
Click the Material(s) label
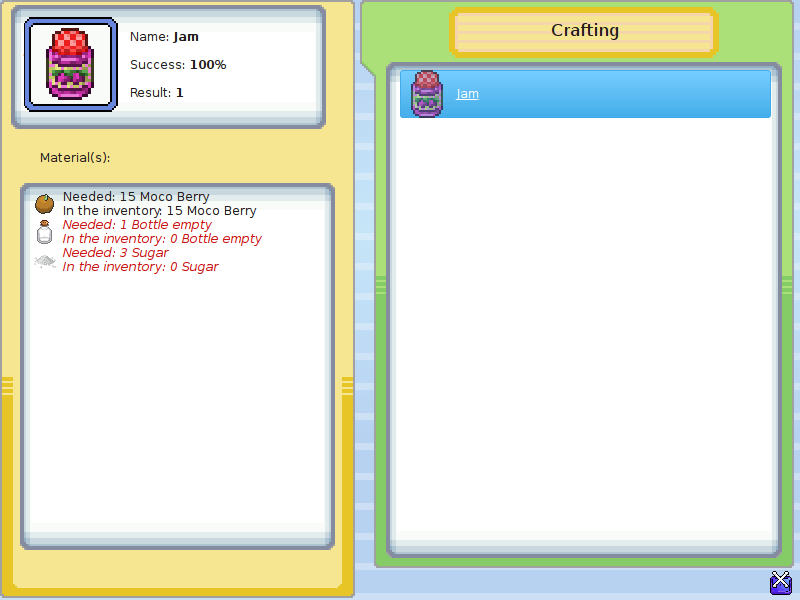click(x=75, y=157)
